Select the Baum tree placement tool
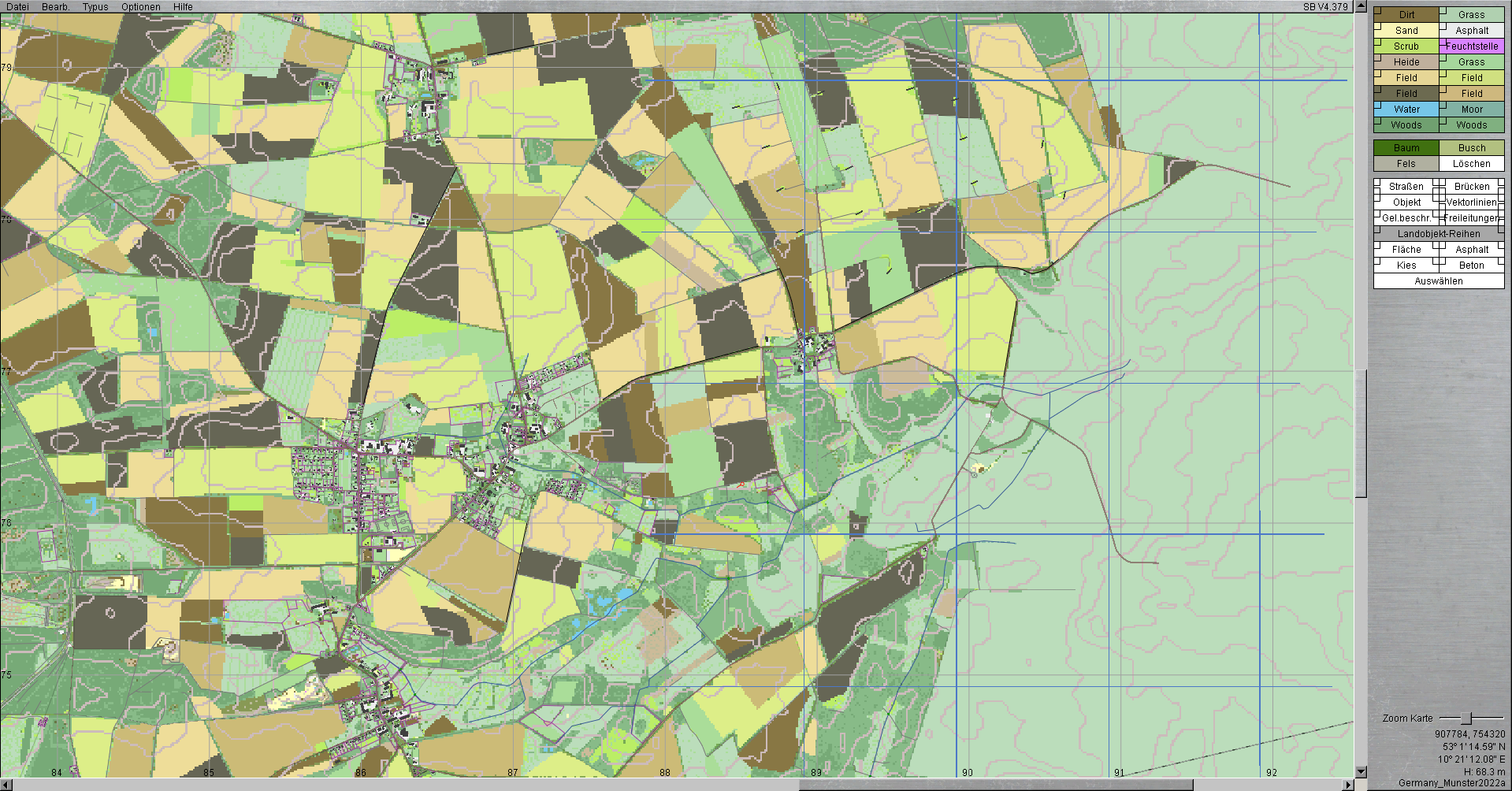 [x=1406, y=148]
